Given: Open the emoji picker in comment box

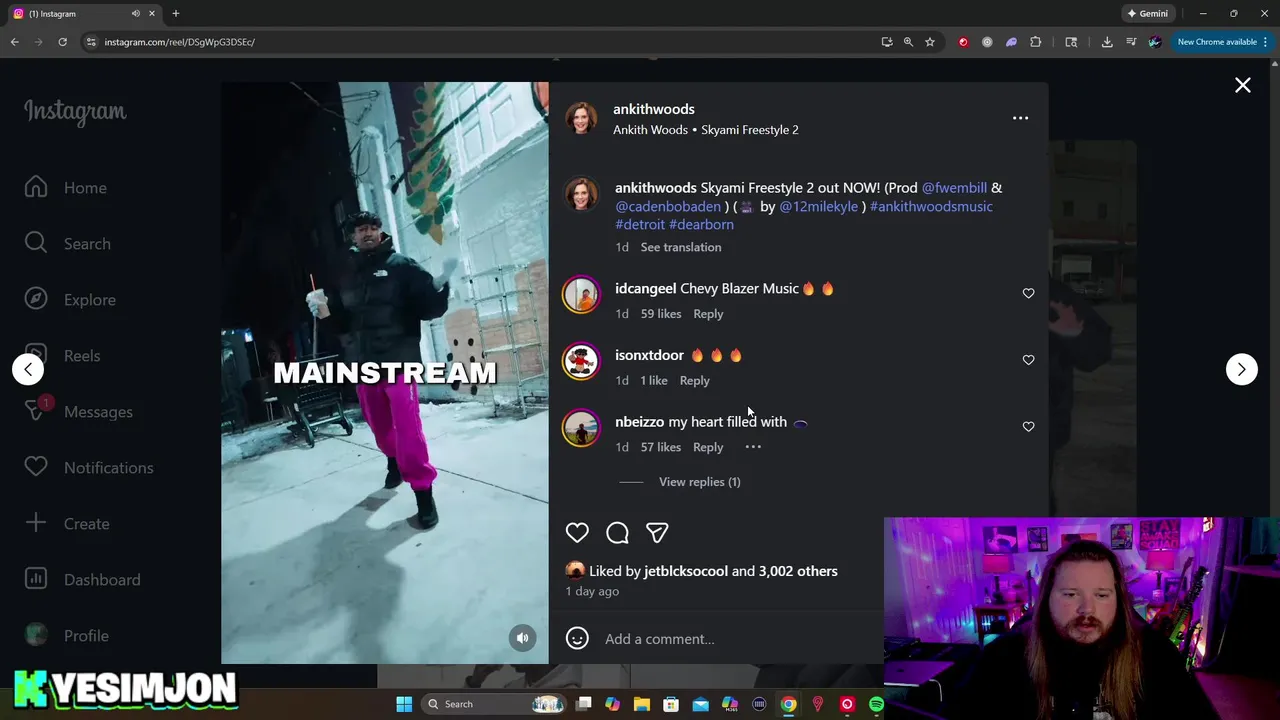Looking at the screenshot, I should pyautogui.click(x=577, y=638).
